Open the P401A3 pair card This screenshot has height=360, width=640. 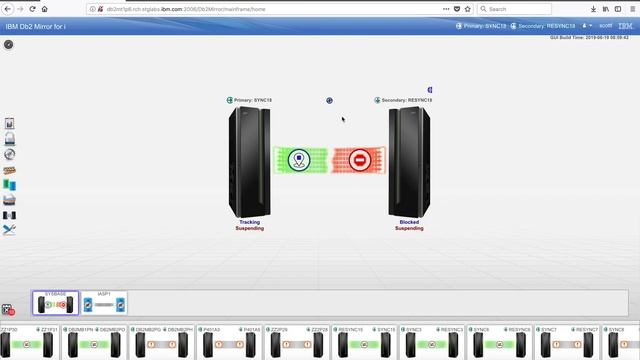point(229,342)
